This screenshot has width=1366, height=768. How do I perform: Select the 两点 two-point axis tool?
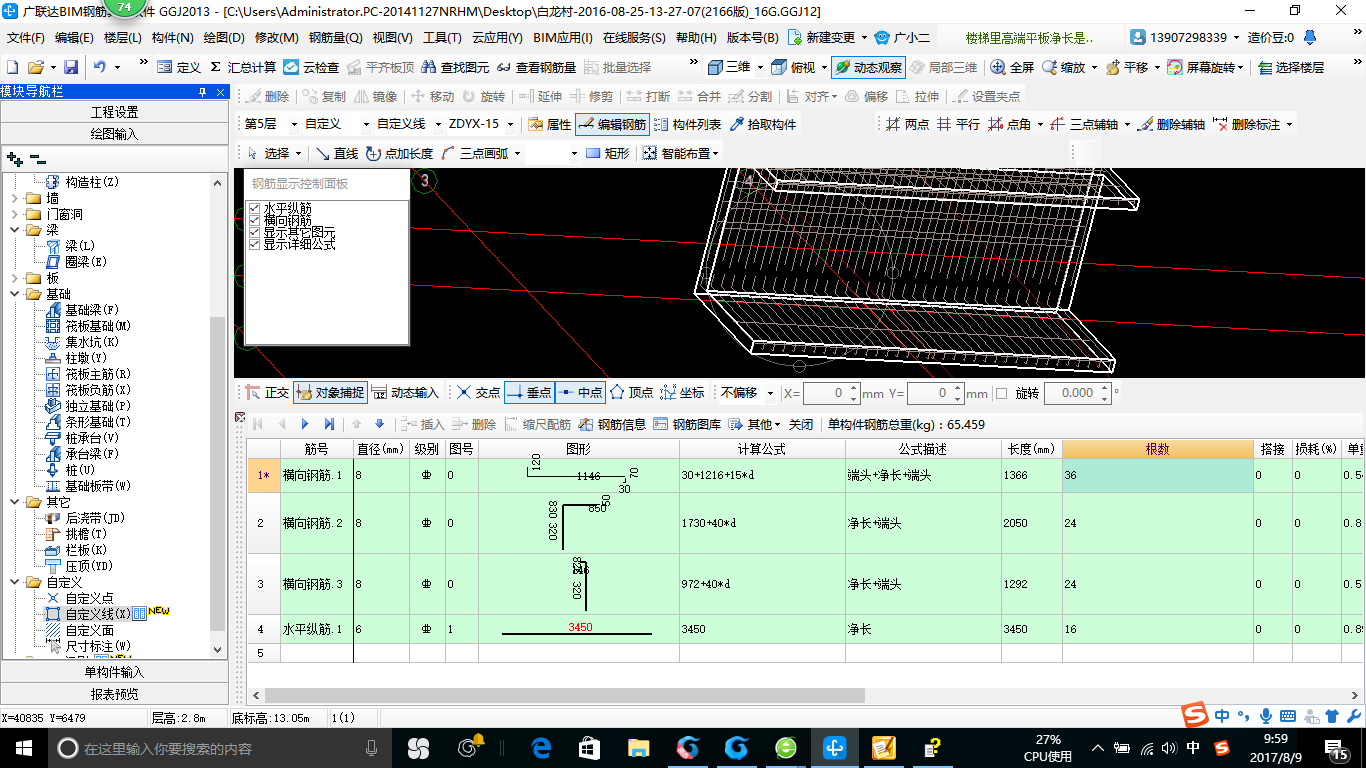point(908,125)
